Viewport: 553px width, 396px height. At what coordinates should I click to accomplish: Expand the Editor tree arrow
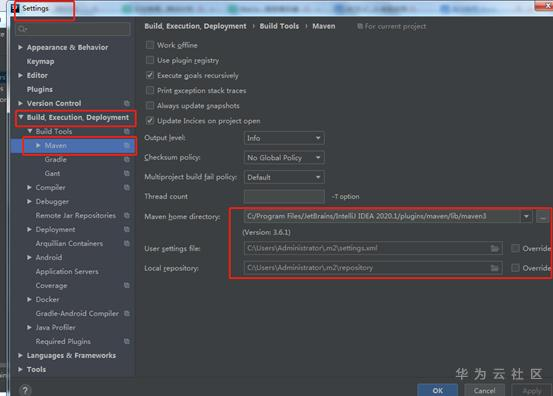click(20, 75)
